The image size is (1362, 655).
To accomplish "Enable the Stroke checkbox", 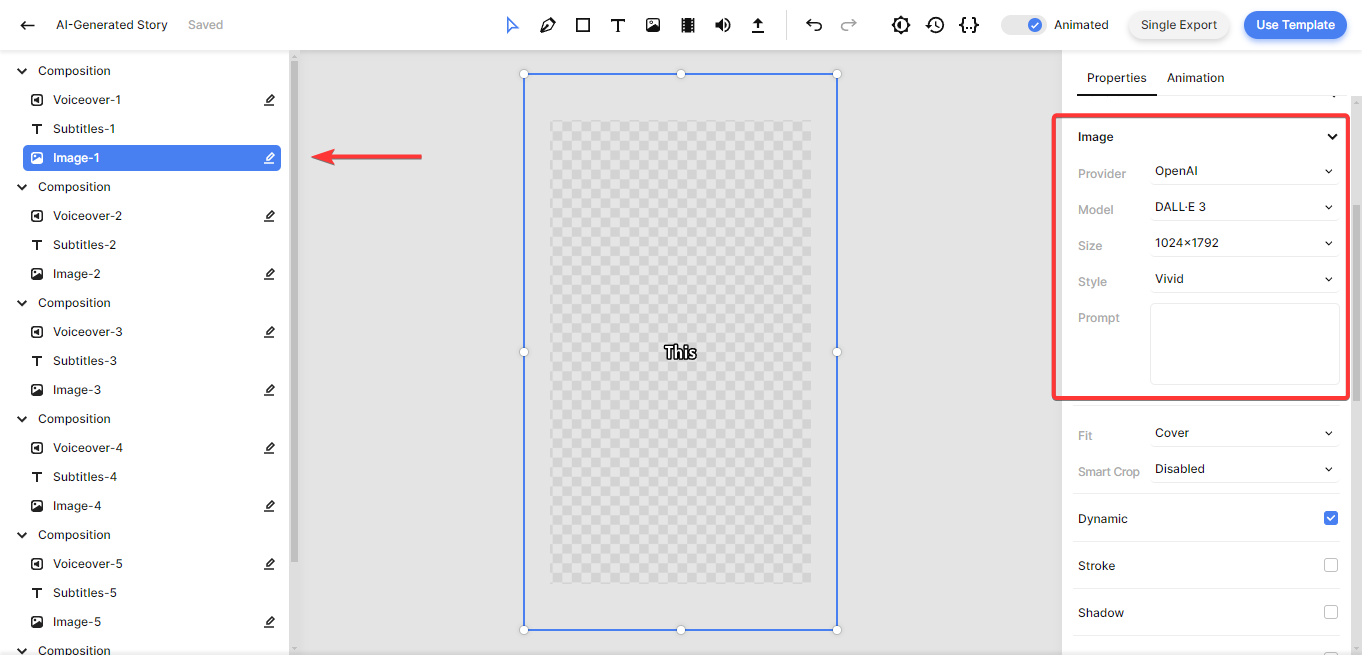I will pyautogui.click(x=1330, y=565).
